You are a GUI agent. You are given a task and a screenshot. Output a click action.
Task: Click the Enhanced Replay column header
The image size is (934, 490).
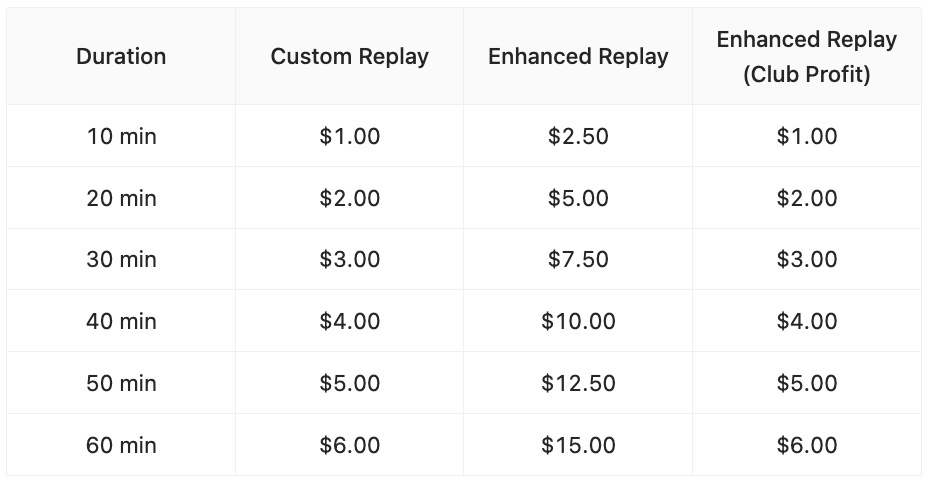(x=578, y=56)
